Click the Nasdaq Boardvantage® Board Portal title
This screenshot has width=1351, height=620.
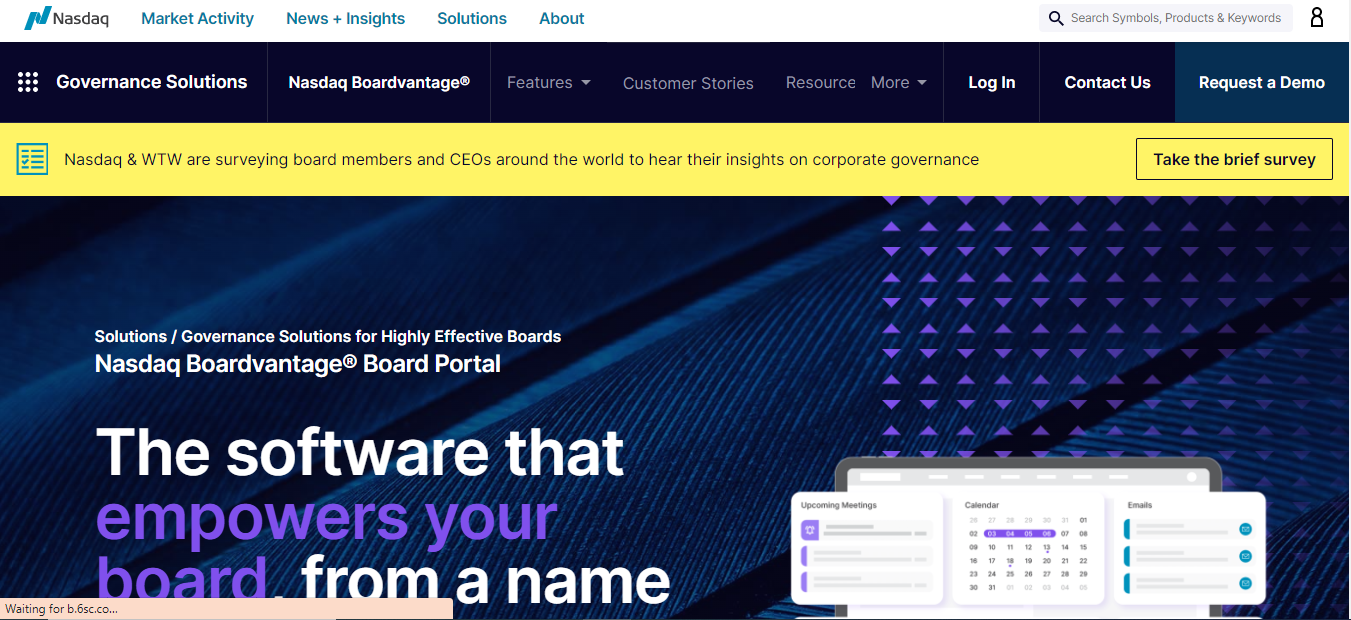298,363
